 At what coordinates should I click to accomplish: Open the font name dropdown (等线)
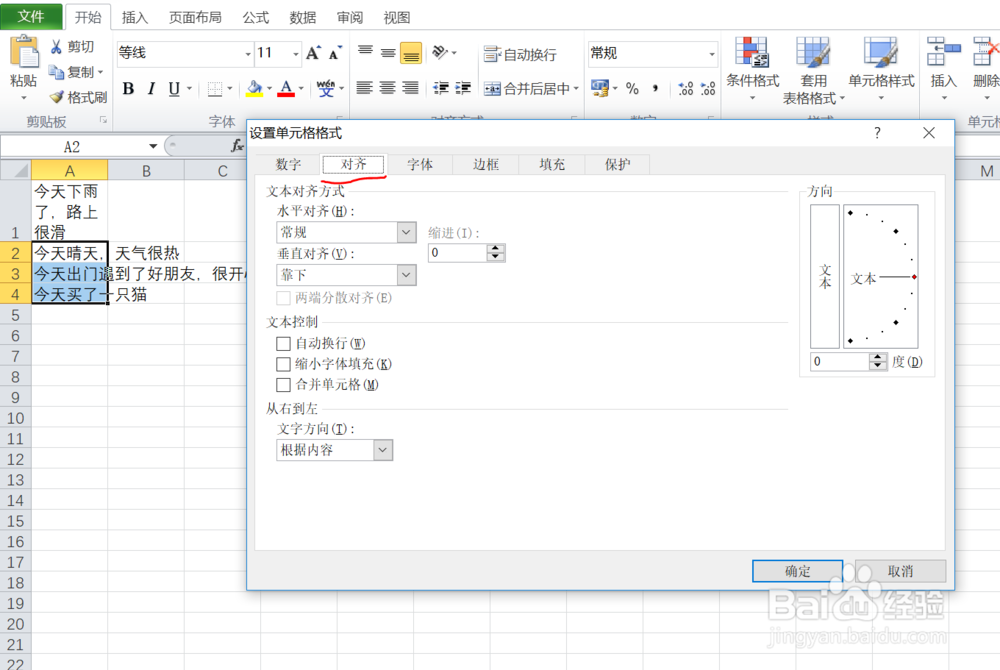[248, 54]
